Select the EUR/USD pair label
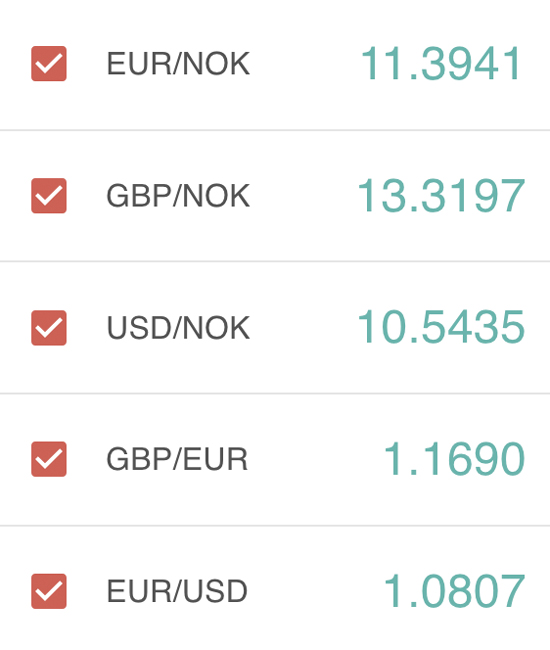The width and height of the screenshot is (550, 650). 177,591
